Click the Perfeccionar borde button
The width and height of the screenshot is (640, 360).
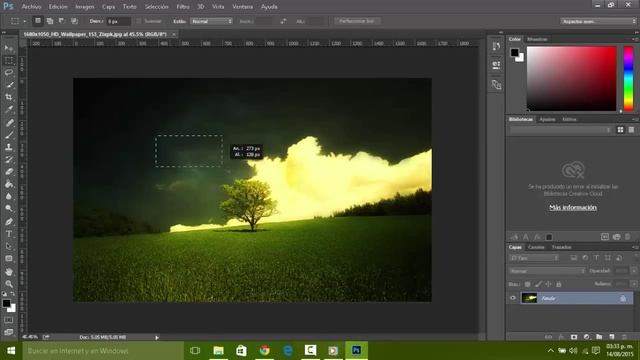357,21
